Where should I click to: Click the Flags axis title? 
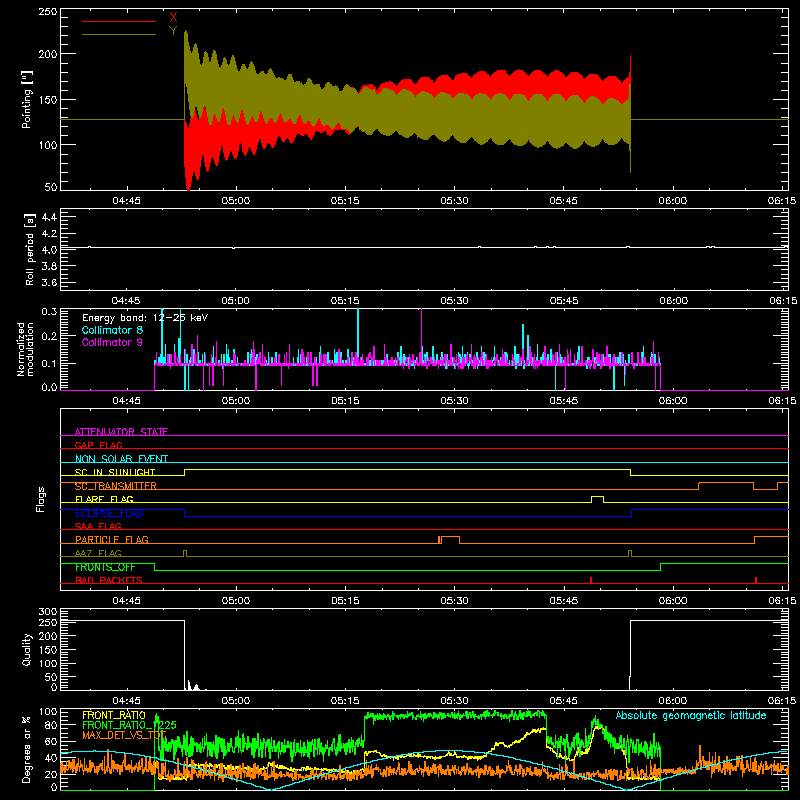41,499
